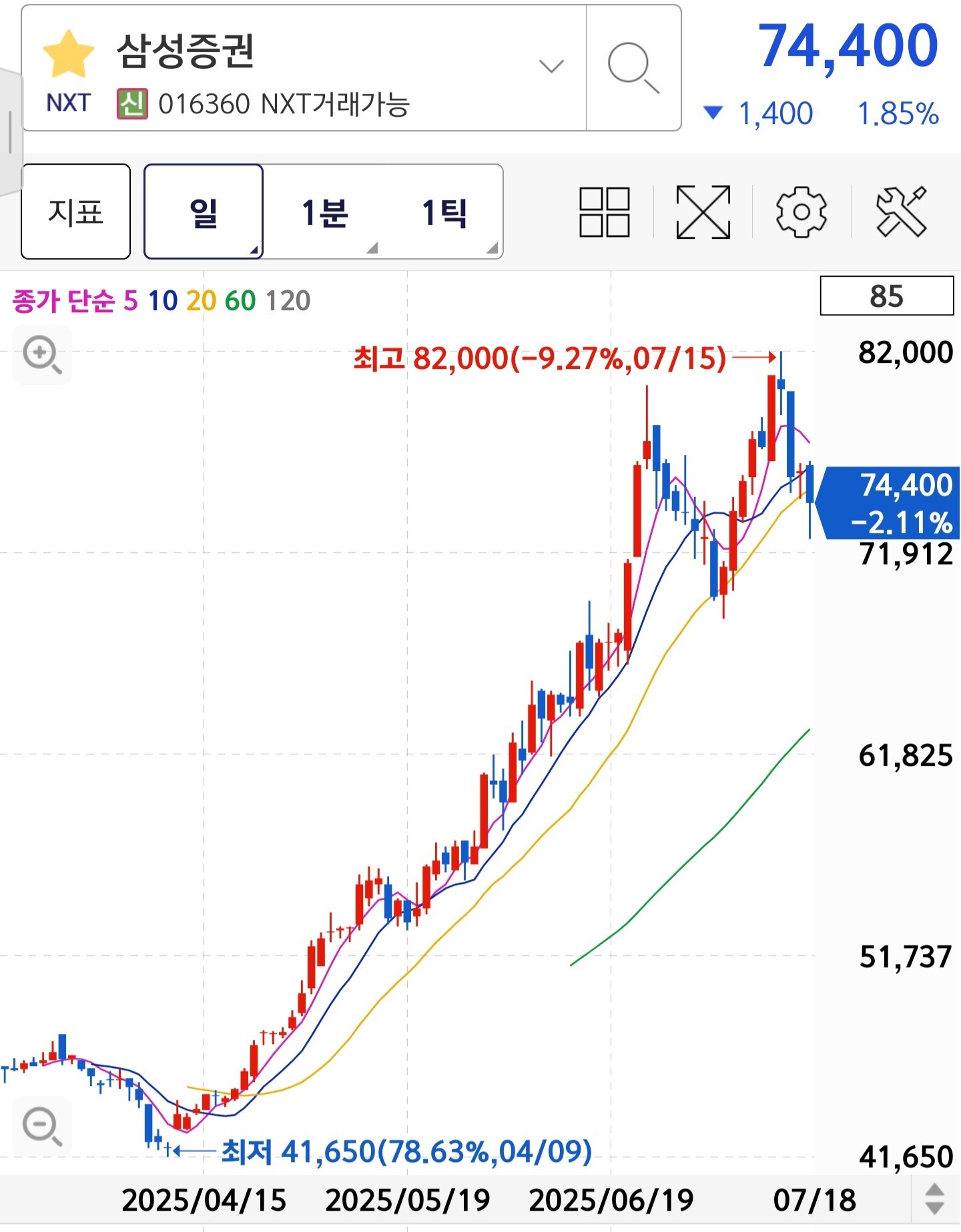Tap the 016360 NXT거래가능 stock code text
The height and width of the screenshot is (1232, 961).
[x=284, y=104]
